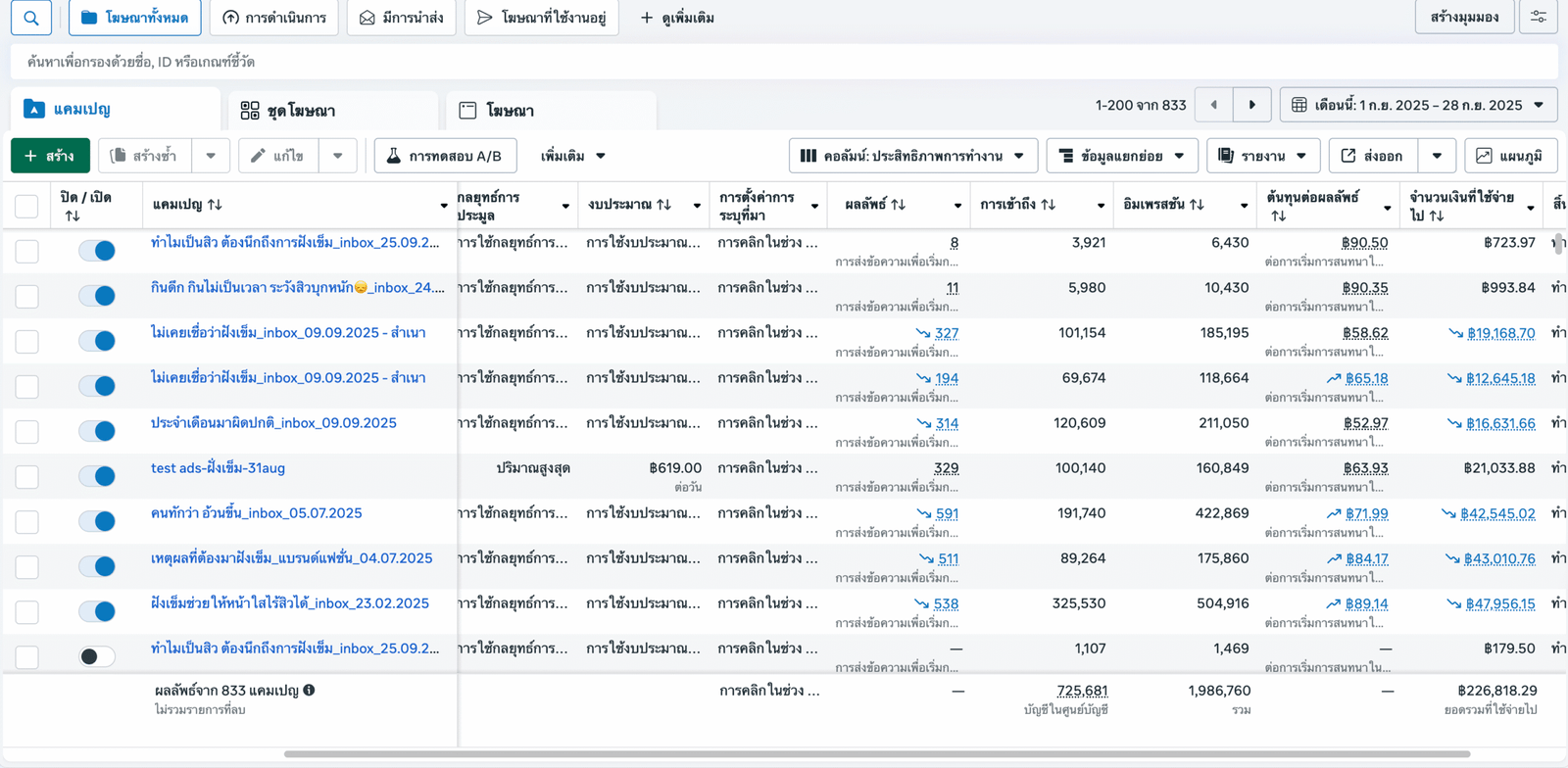Open การทดสอบ A/B flask tool
This screenshot has height=768, width=1568.
(445, 156)
